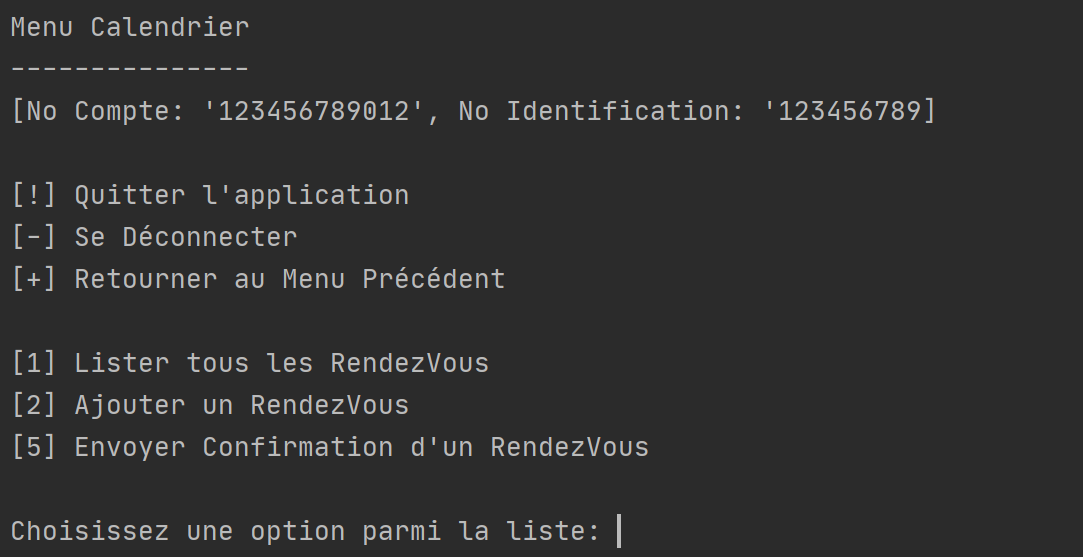The height and width of the screenshot is (557, 1083).
Task: Click "Envoyer Confirmation d'un RendezVous" entry
Action: (362, 447)
